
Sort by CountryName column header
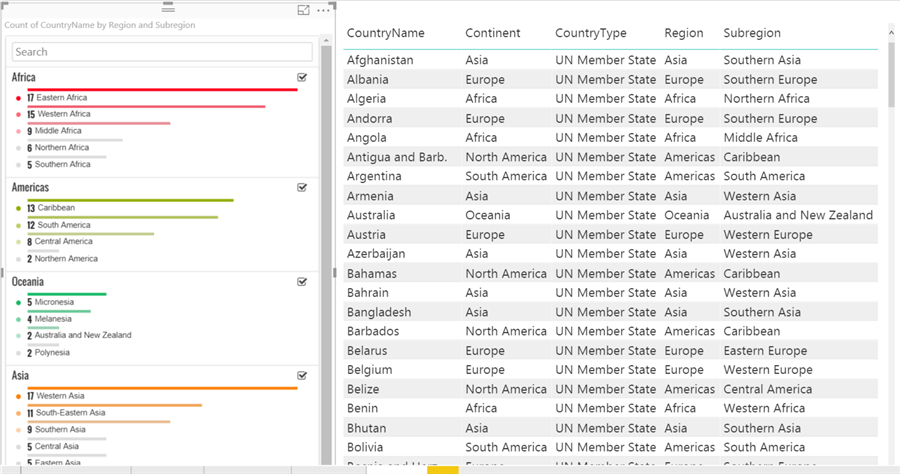click(386, 33)
